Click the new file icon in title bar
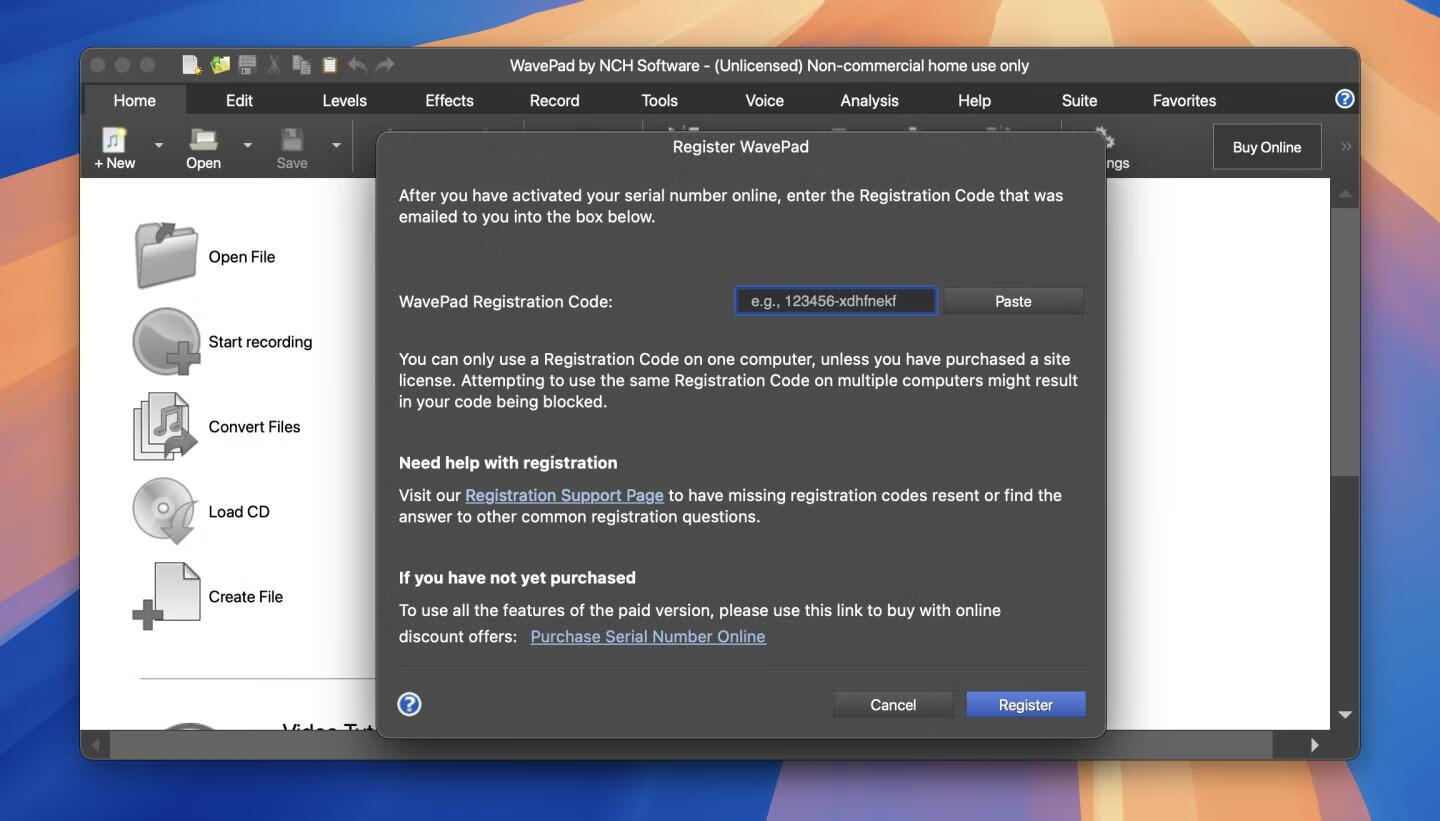The image size is (1440, 821). click(x=191, y=65)
